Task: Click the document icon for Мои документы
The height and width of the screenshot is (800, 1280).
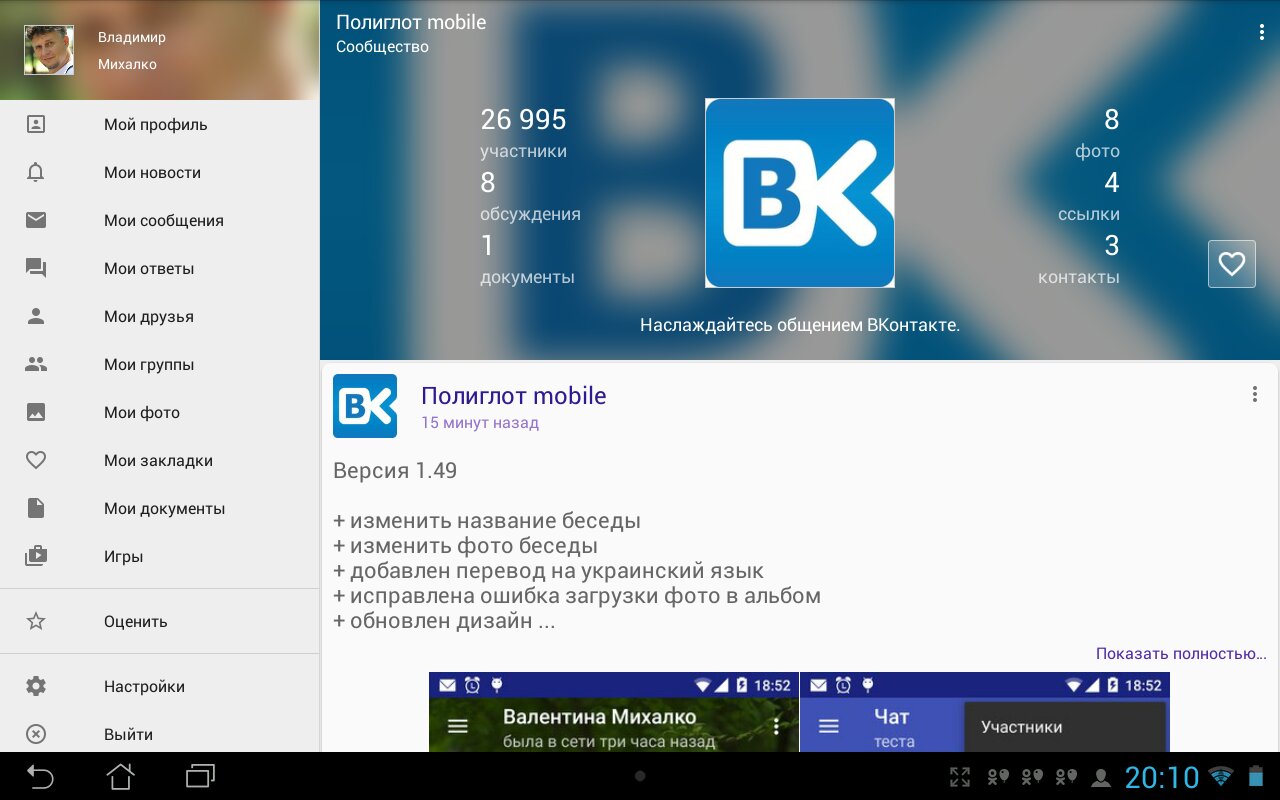Action: coord(36,509)
